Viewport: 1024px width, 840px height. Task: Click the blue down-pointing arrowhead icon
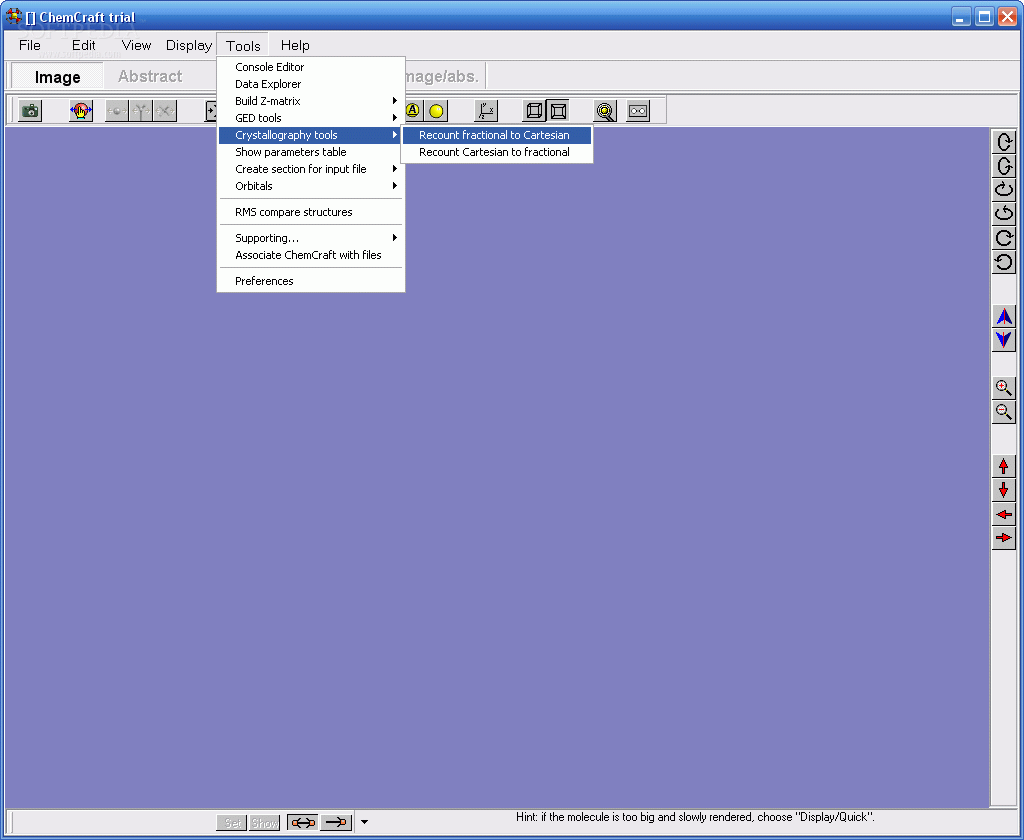click(x=1004, y=340)
